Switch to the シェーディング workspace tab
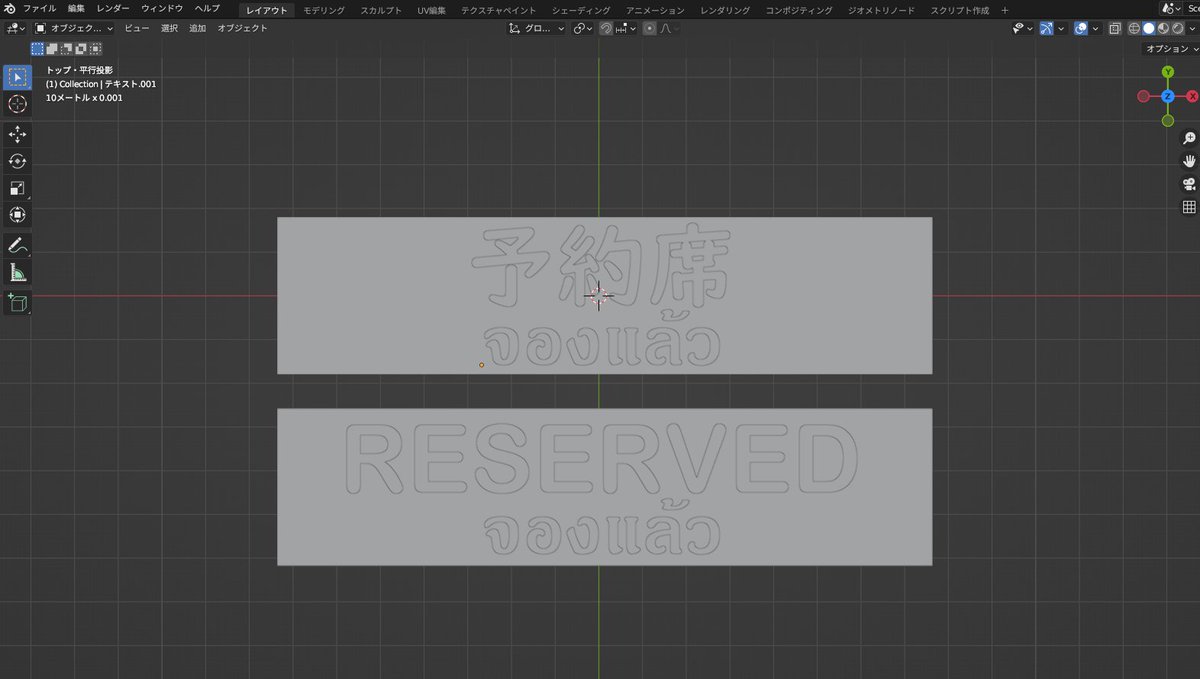This screenshot has height=679, width=1200. (x=581, y=9)
